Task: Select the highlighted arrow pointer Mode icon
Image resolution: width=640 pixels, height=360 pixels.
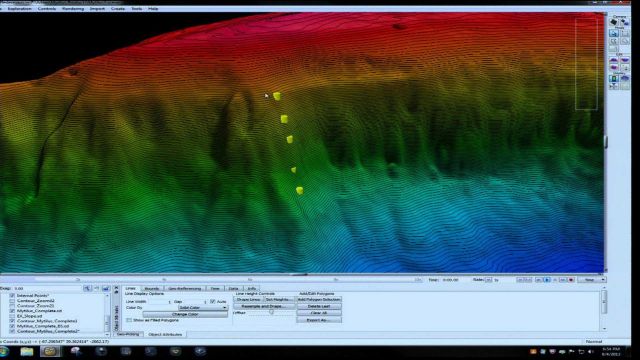Action: (x=613, y=33)
